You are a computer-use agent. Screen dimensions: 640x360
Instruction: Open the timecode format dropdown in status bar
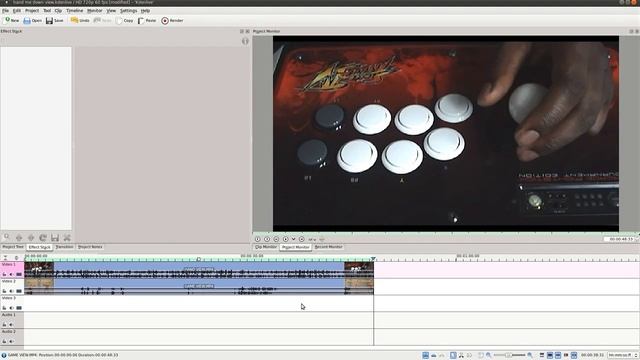click(623, 356)
